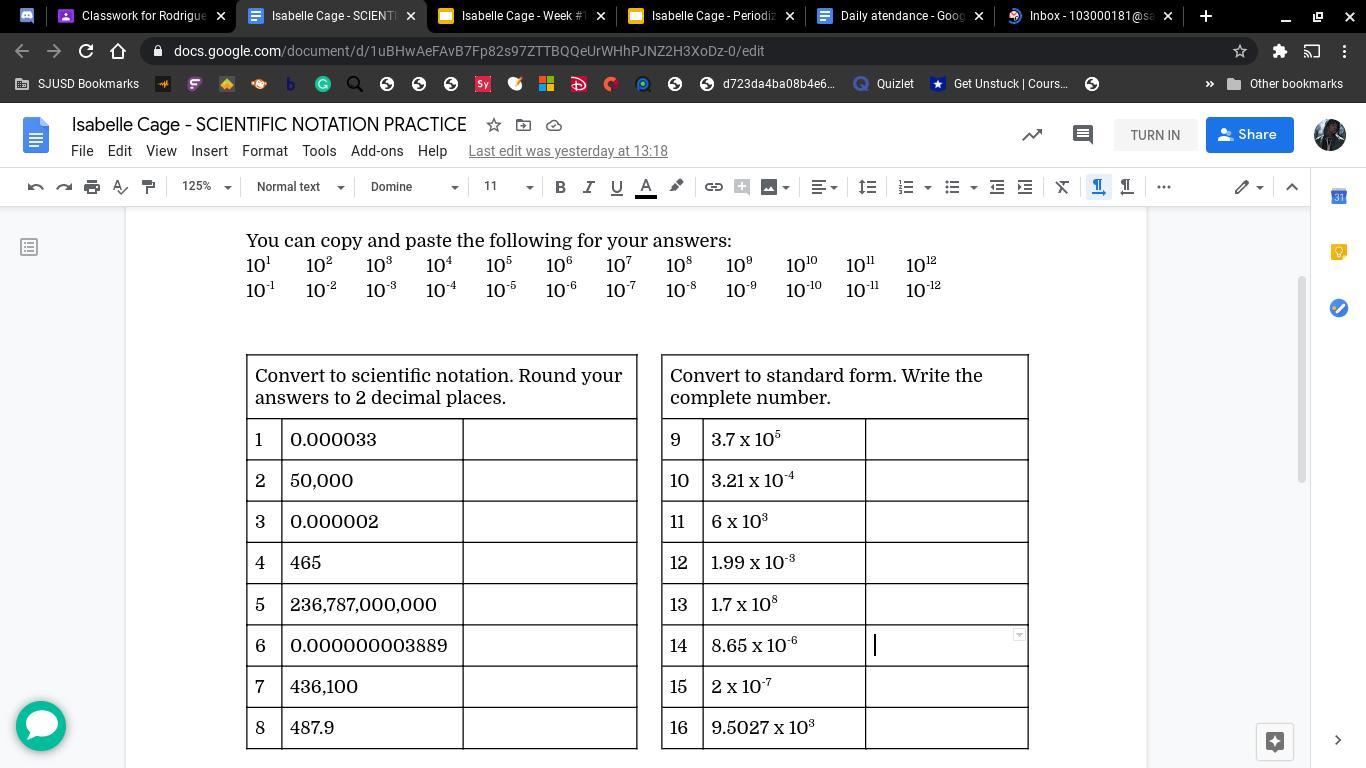Underline the selected text
This screenshot has height=768, width=1366.
(616, 187)
